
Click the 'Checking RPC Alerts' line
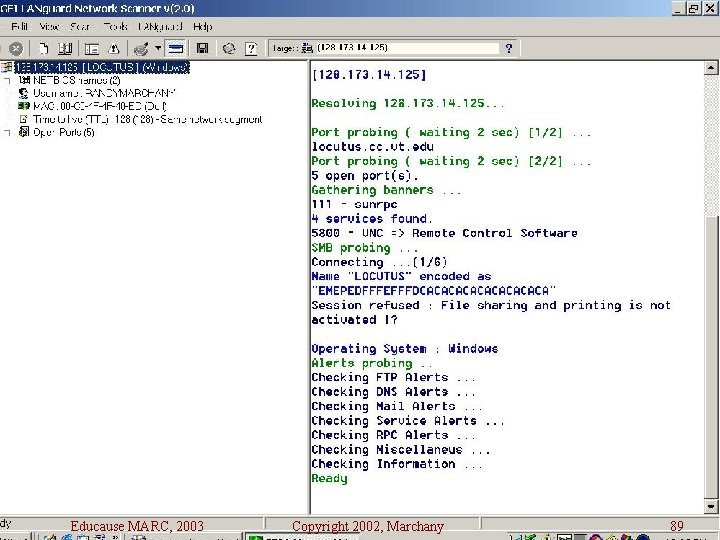tap(394, 435)
